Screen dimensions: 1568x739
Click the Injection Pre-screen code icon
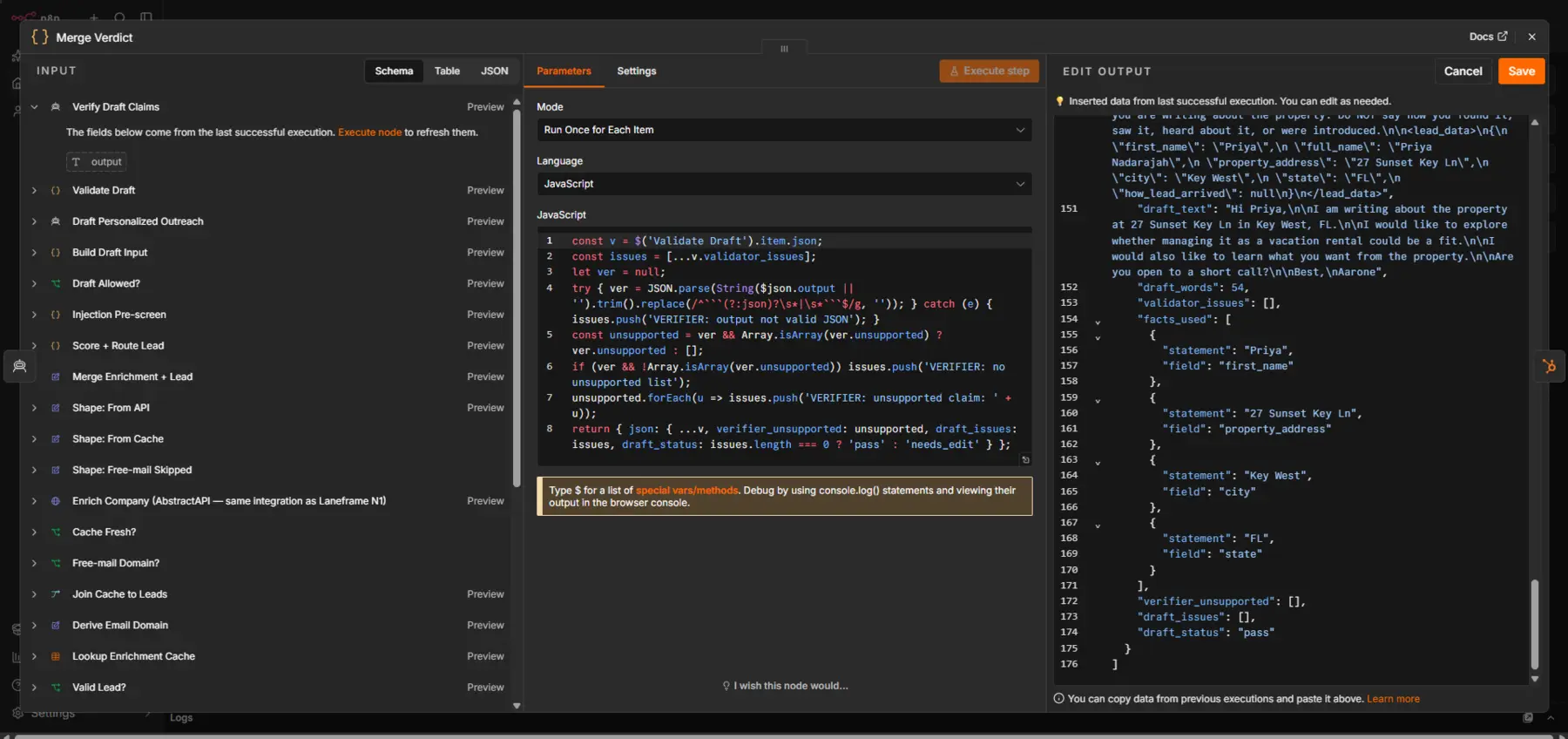coord(56,315)
